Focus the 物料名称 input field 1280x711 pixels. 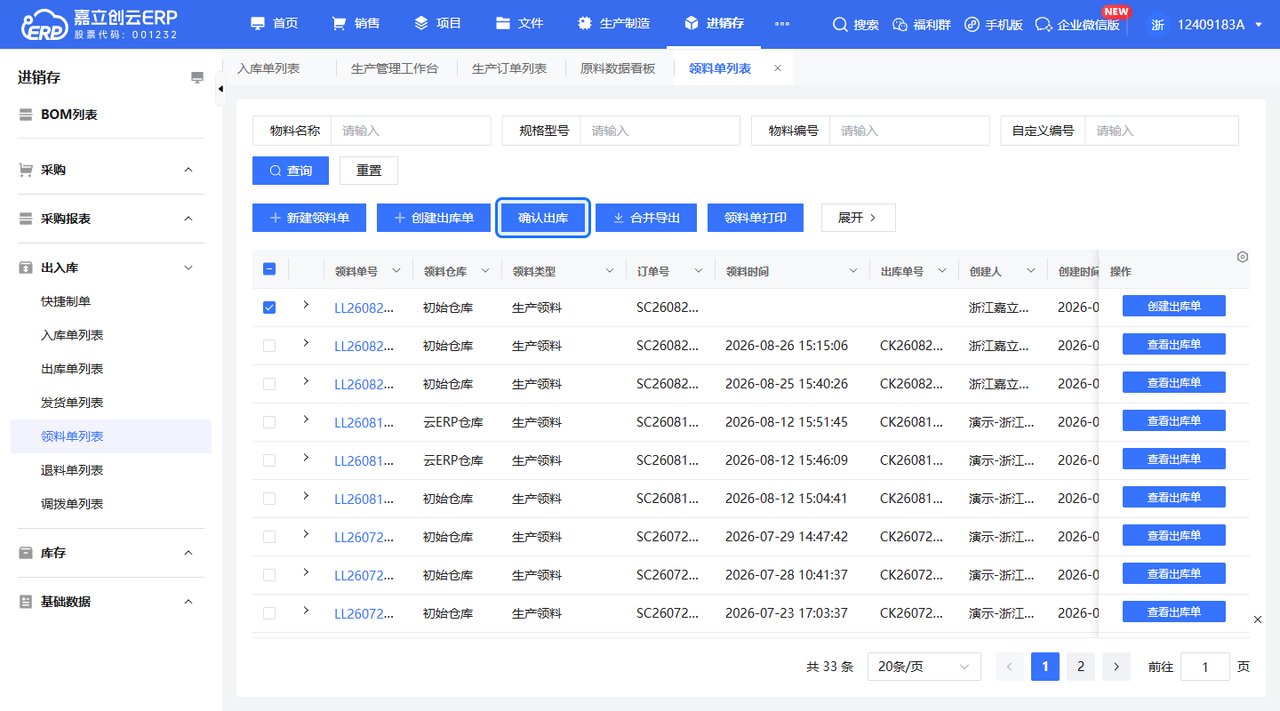[x=411, y=131]
